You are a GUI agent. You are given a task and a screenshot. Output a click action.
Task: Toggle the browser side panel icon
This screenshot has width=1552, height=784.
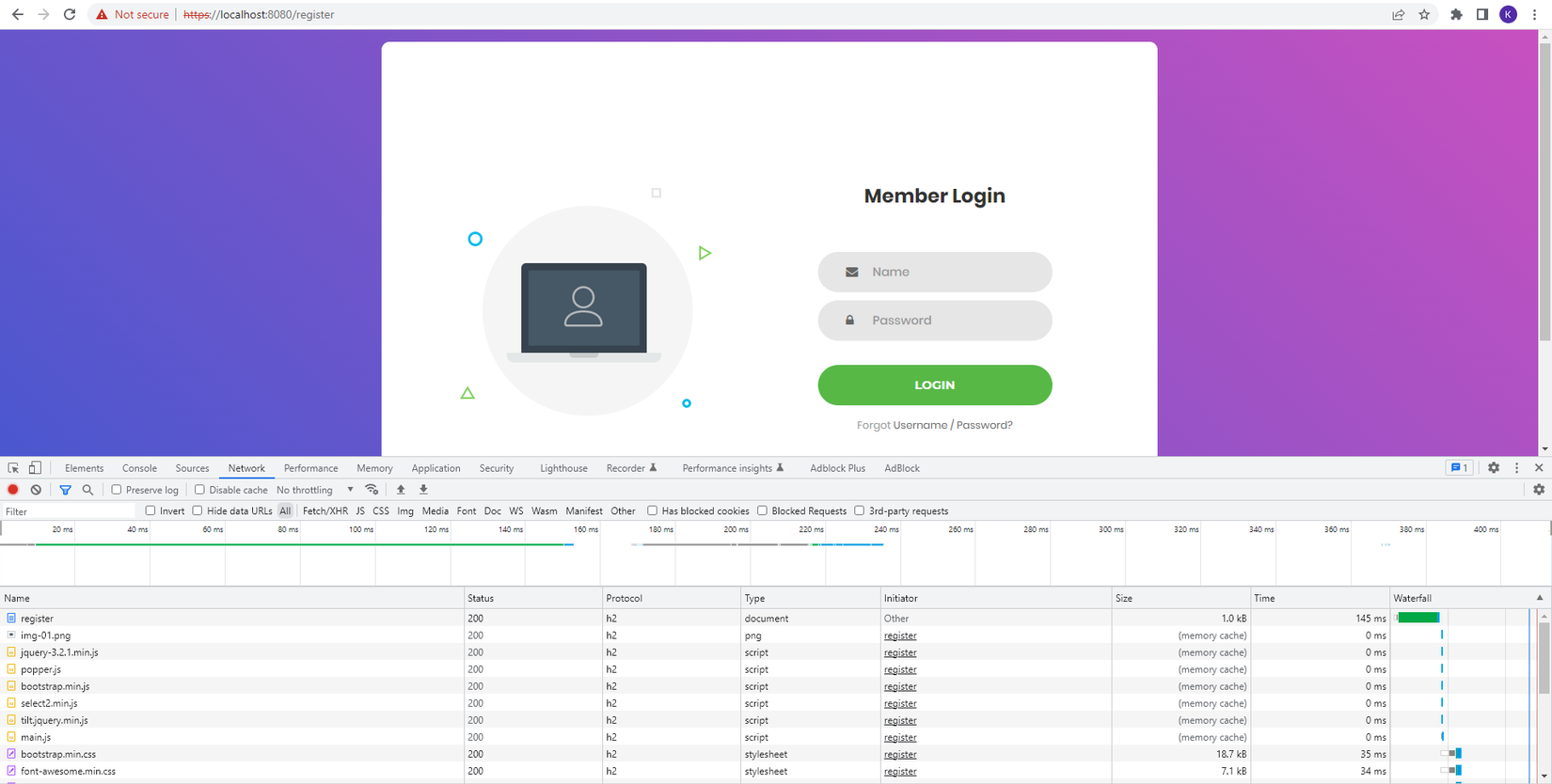(1481, 14)
